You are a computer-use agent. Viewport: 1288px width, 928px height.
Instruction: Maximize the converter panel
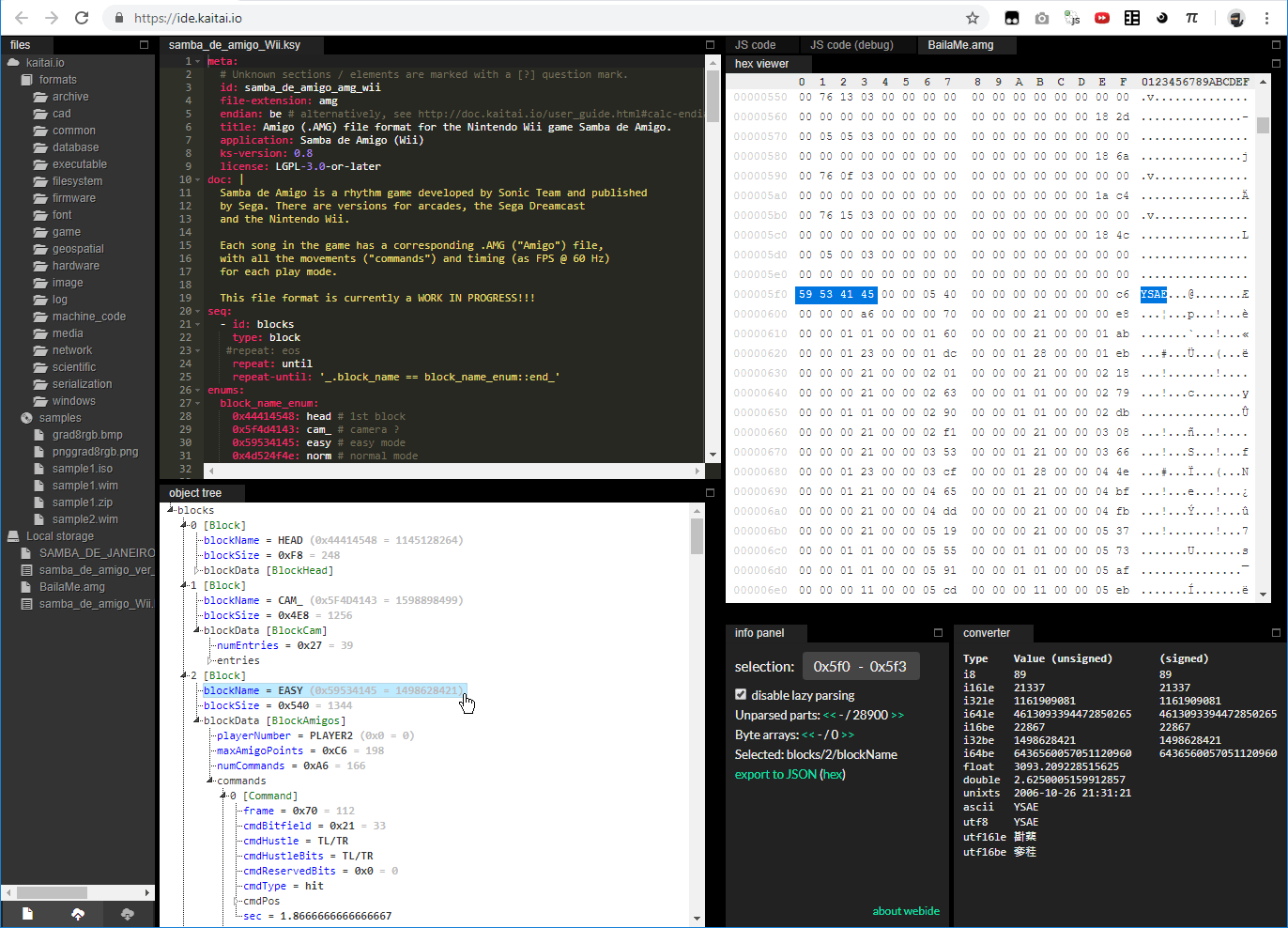[x=1276, y=632]
